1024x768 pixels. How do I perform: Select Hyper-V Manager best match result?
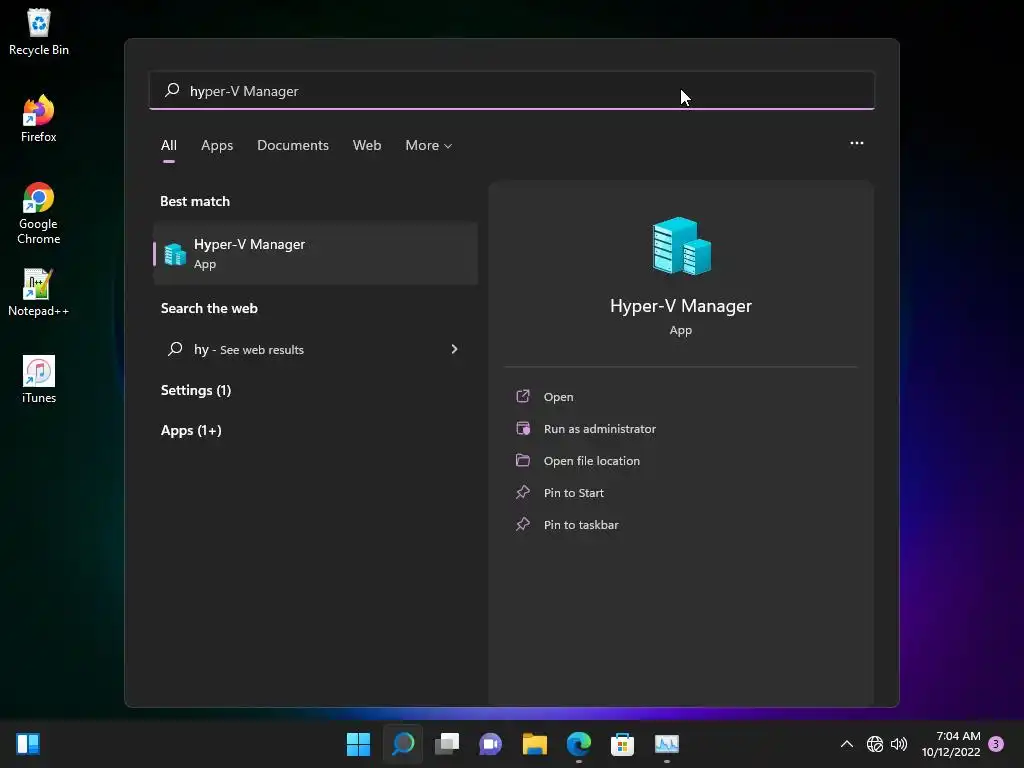pyautogui.click(x=315, y=253)
